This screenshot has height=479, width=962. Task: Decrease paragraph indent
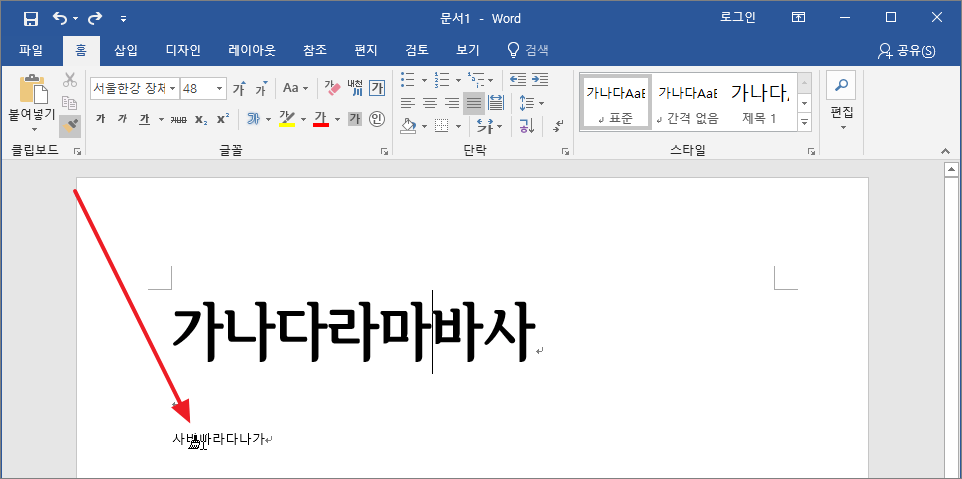[x=518, y=80]
